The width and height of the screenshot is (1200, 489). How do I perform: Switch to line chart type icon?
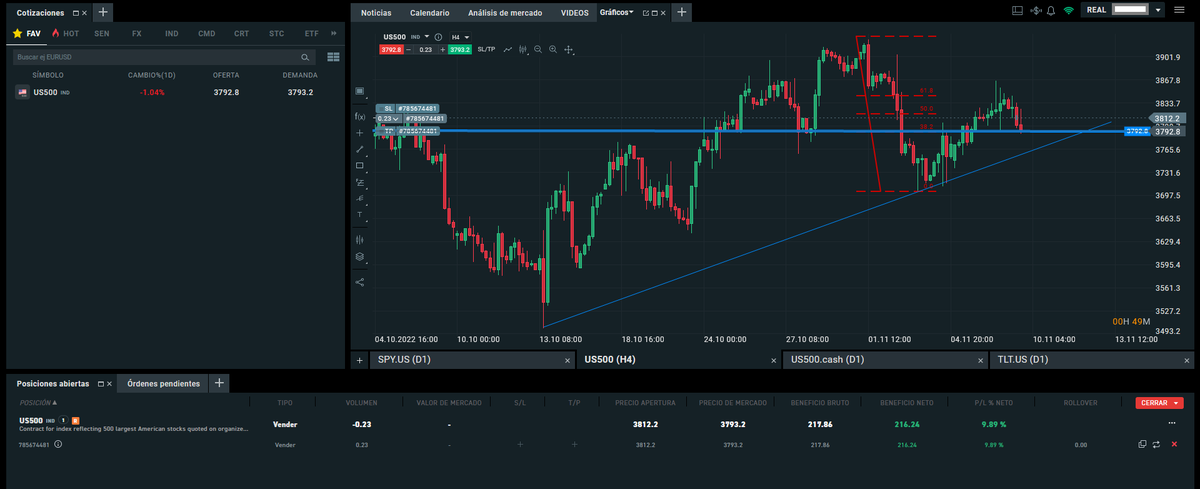(508, 49)
